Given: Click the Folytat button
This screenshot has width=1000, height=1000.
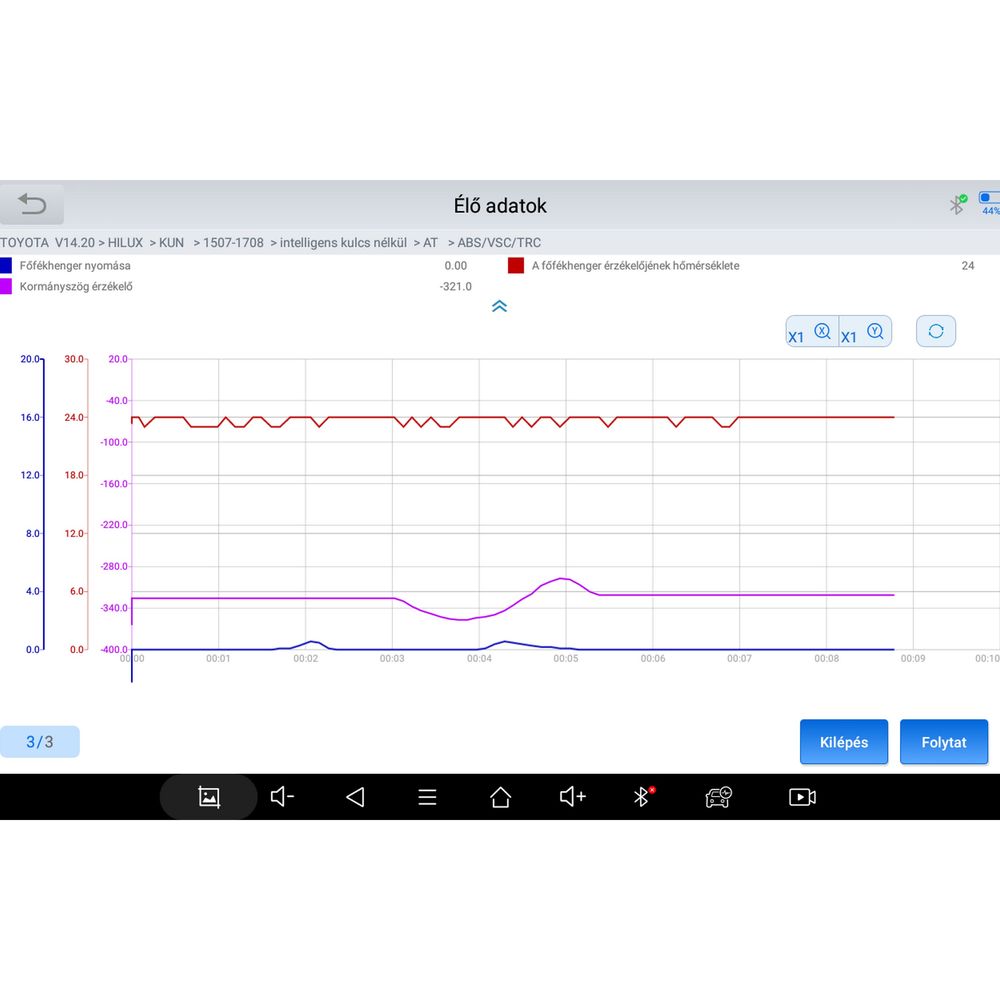Looking at the screenshot, I should click(943, 742).
